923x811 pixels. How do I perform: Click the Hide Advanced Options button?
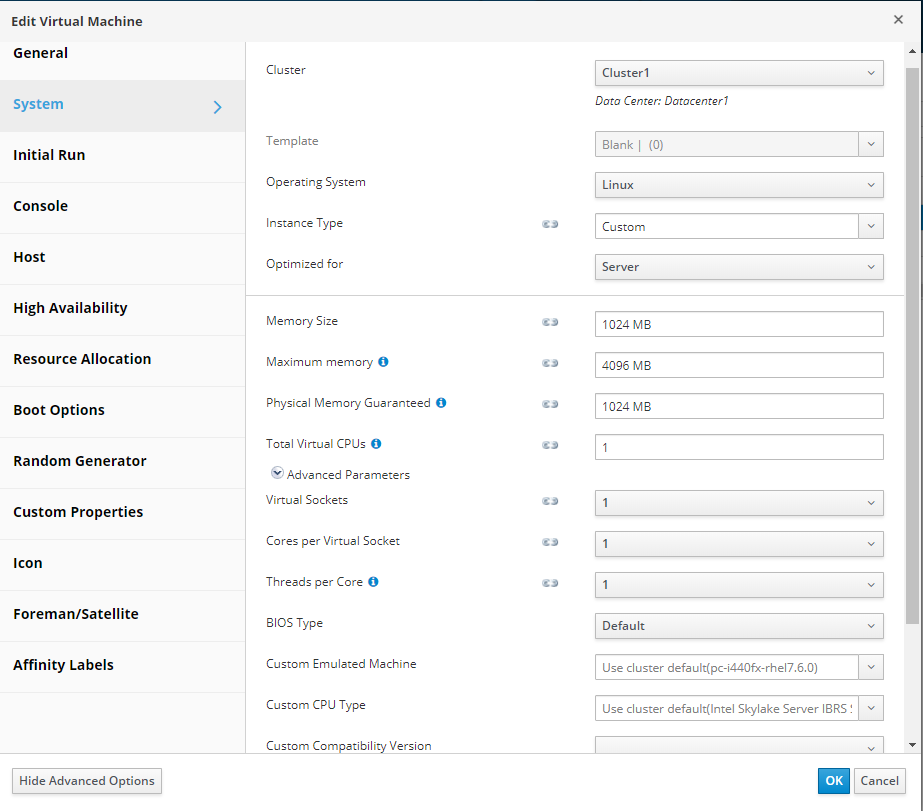click(87, 781)
